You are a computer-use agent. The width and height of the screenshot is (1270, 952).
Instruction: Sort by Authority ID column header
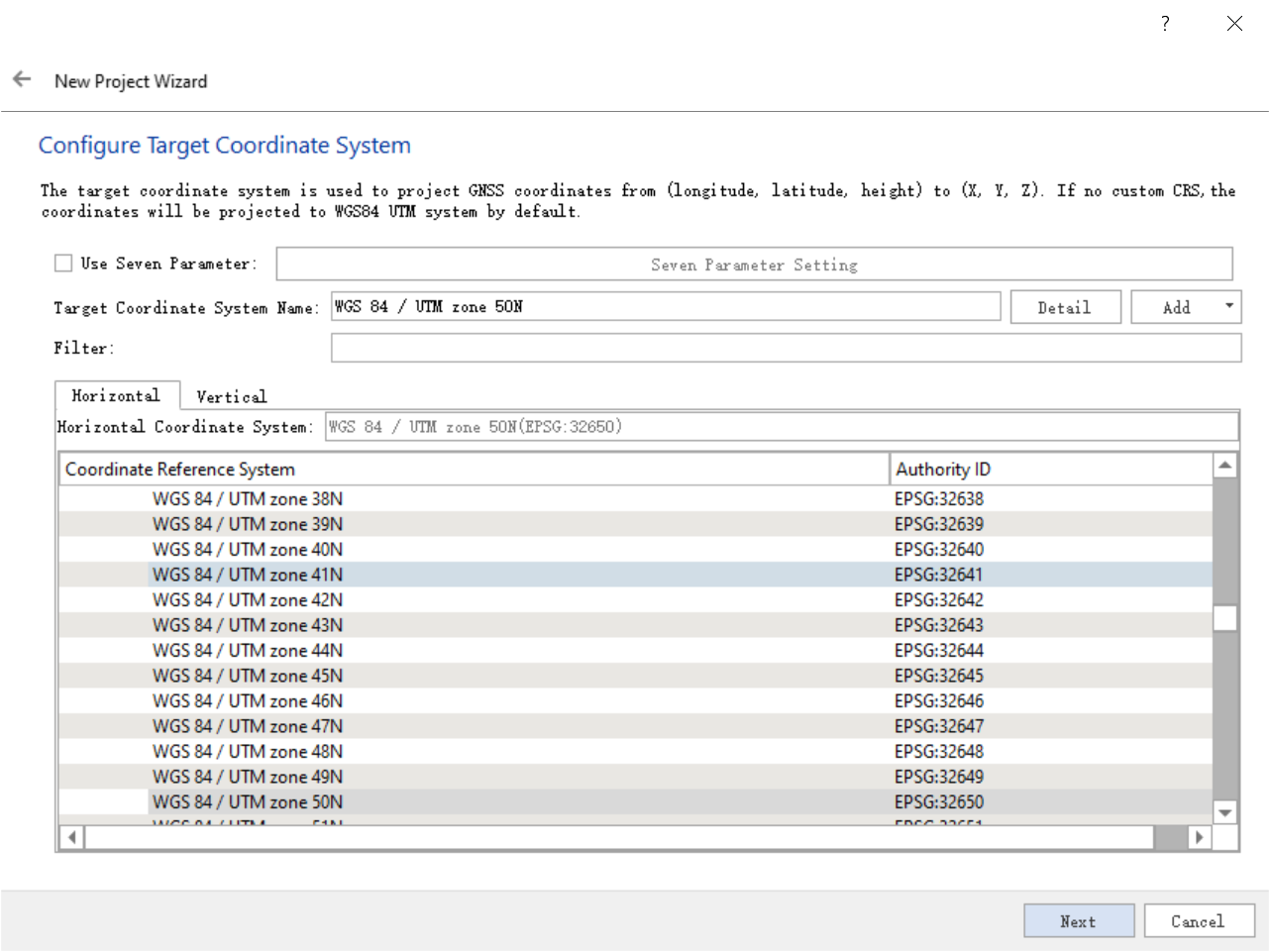(x=1051, y=470)
